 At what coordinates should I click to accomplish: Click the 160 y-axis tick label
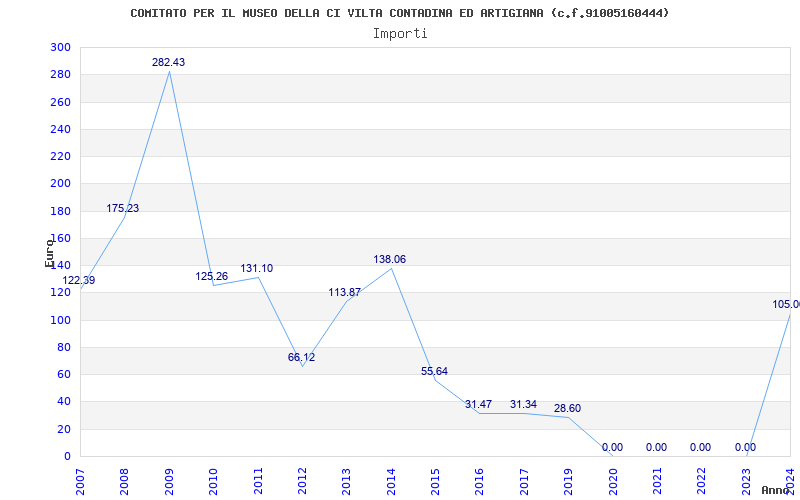tap(61, 238)
